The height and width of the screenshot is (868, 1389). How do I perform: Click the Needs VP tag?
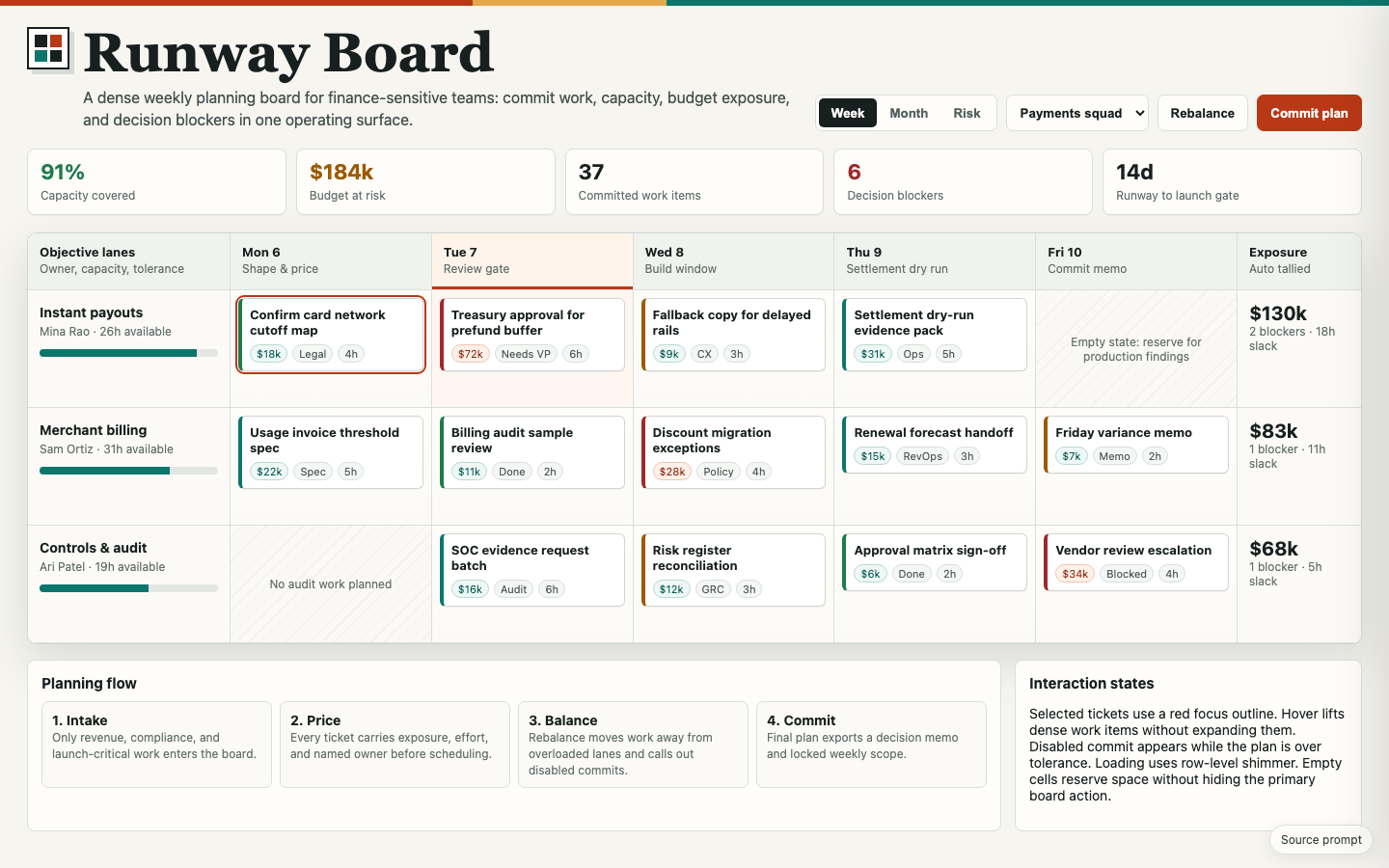526,354
